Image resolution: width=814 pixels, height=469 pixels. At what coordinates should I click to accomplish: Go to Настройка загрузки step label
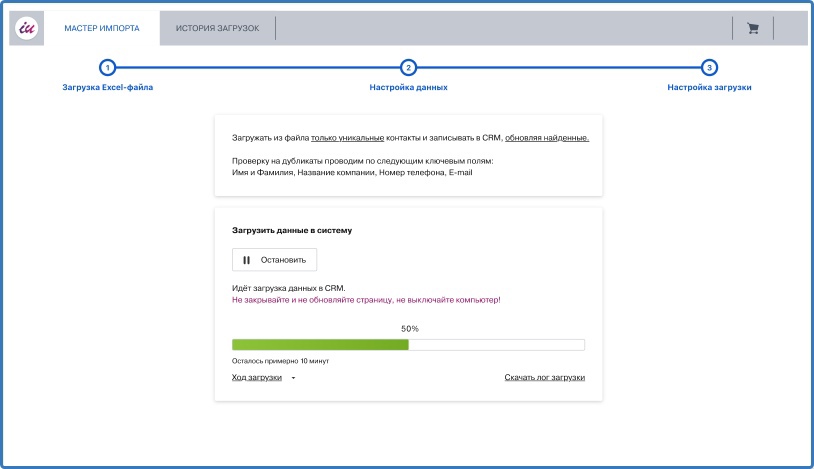point(709,87)
